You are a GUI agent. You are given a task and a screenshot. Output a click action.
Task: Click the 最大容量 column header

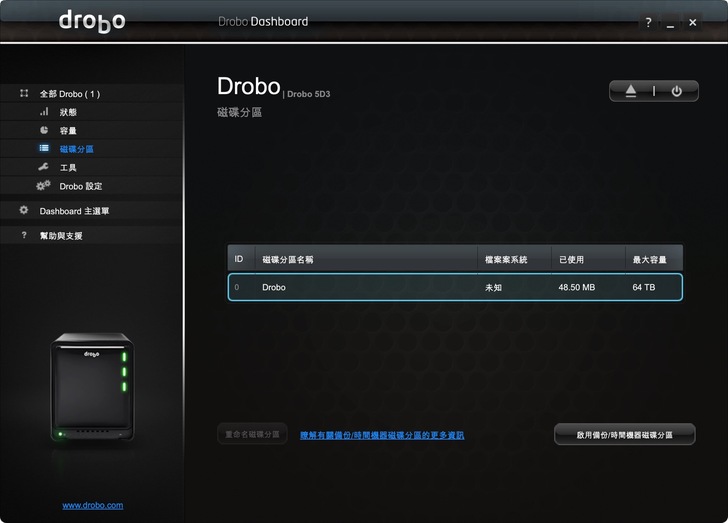pos(654,259)
